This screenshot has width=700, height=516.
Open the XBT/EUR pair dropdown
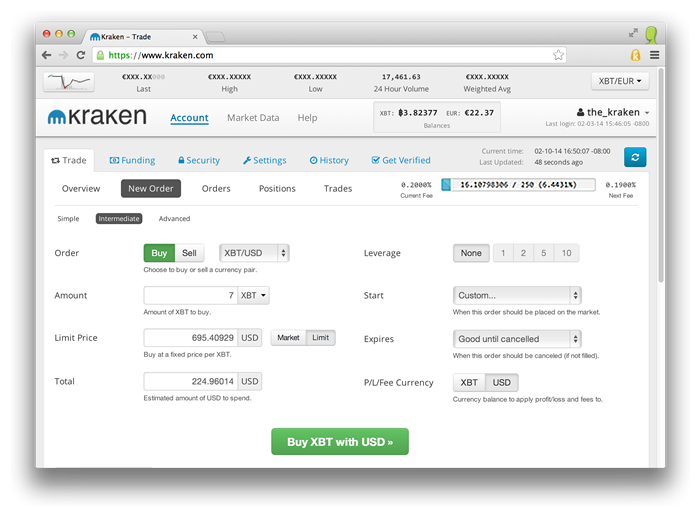pyautogui.click(x=620, y=81)
